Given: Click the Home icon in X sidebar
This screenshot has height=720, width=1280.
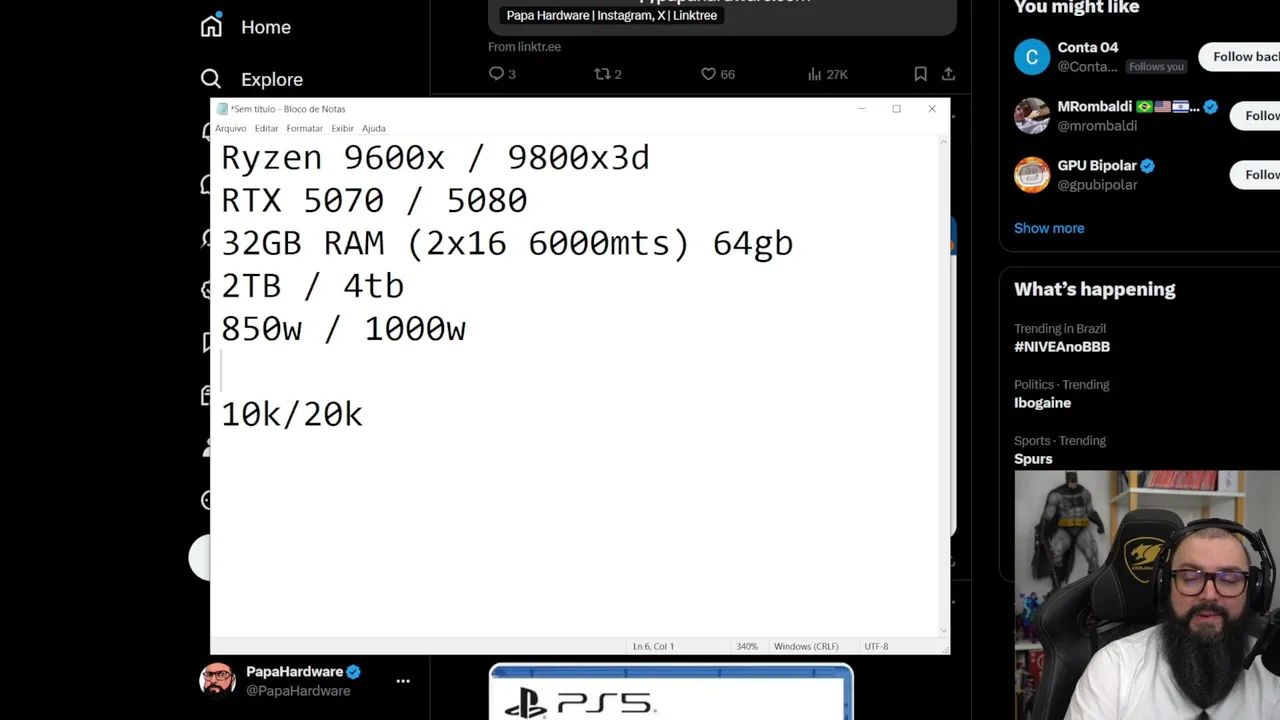Looking at the screenshot, I should (211, 26).
